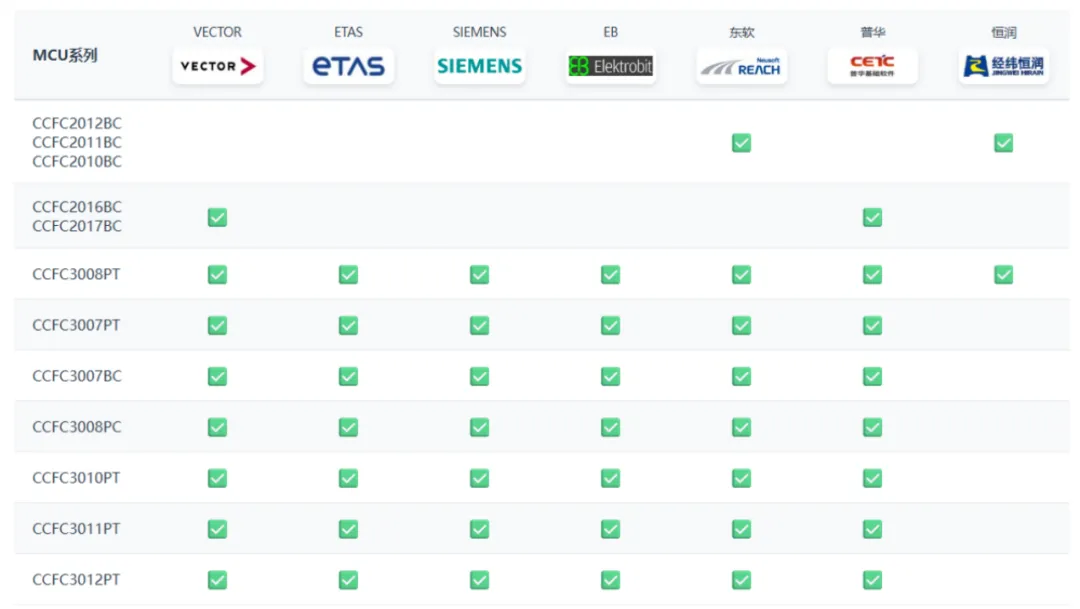Click the EB checkmark in CCFC3010PT row

[610, 478]
